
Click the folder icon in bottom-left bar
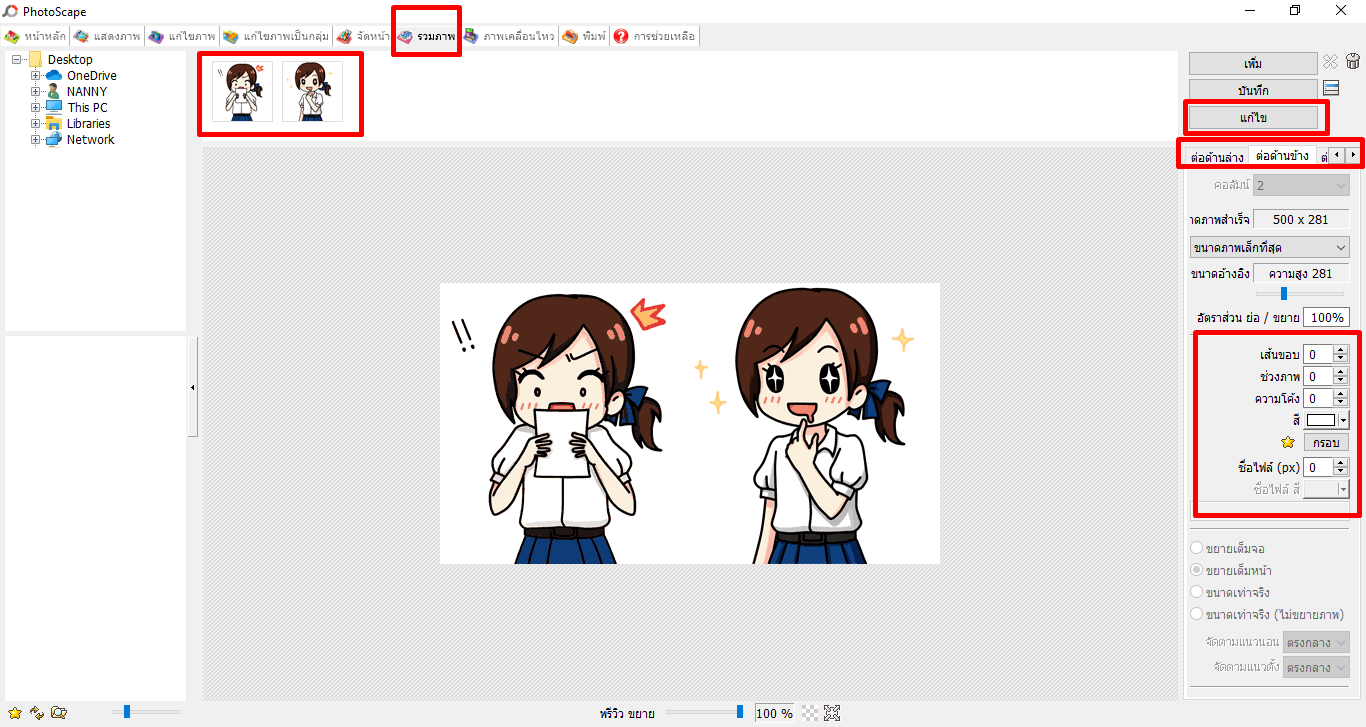coord(59,712)
